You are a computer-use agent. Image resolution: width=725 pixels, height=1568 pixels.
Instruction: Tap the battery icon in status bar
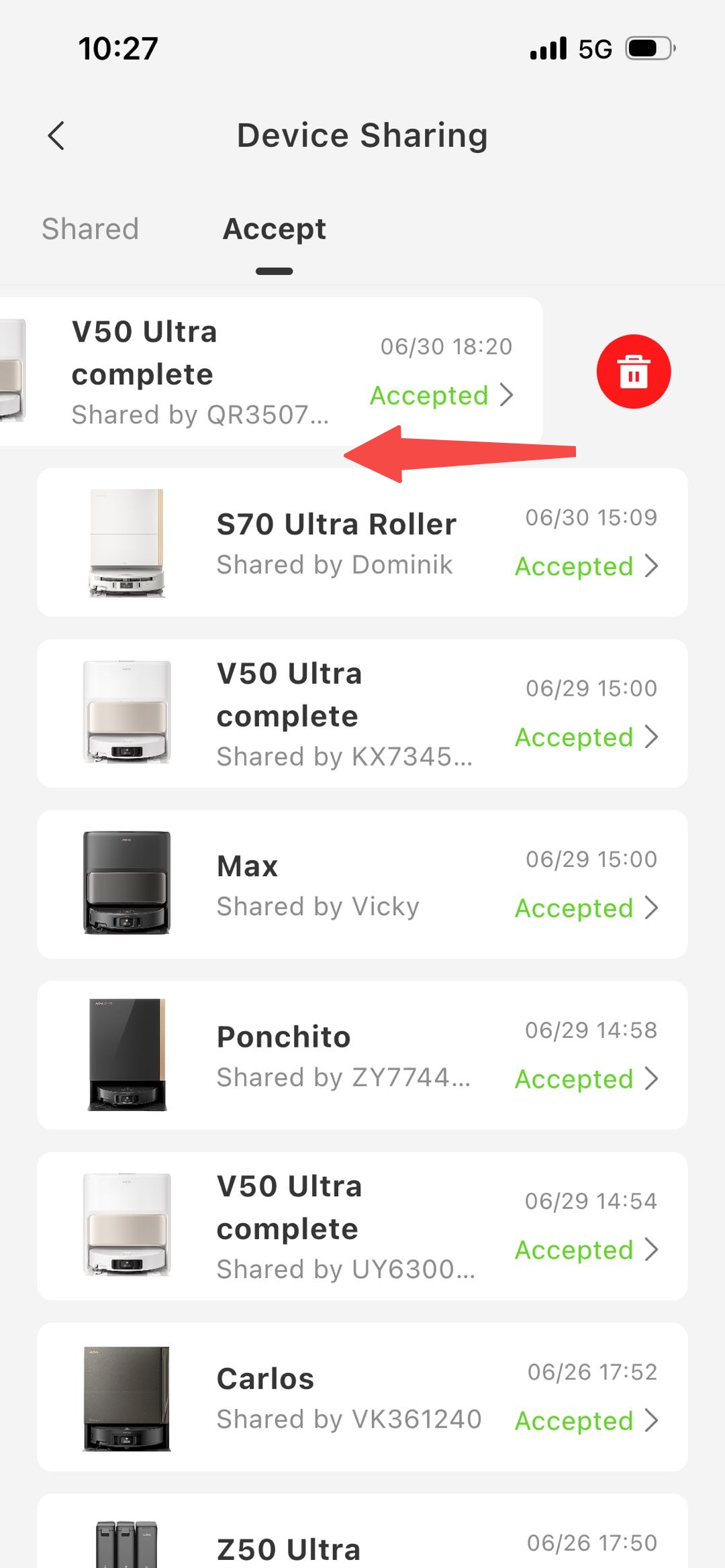point(650,48)
